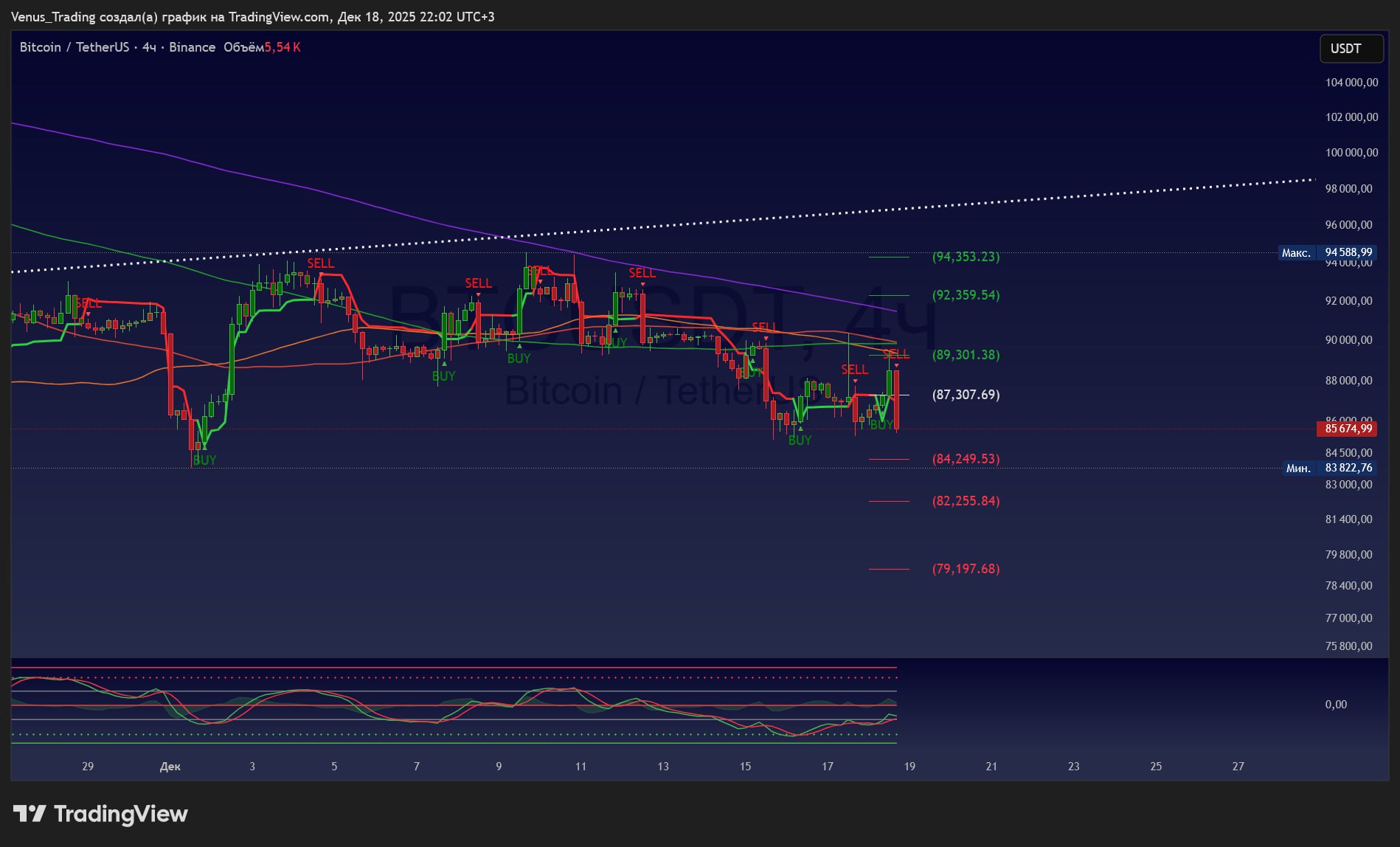Click the SELL signal above date 5
1400x847 pixels.
[x=320, y=263]
